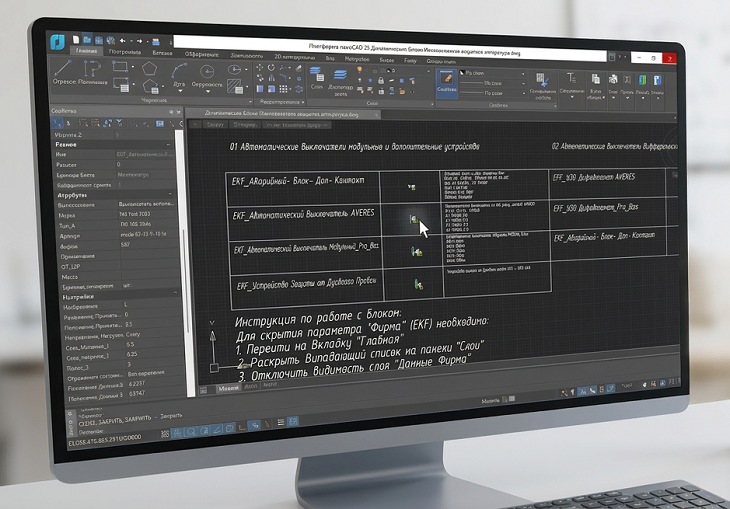This screenshot has height=509, width=730.
Task: Click the Open file icon in the quick access bar
Action: point(87,40)
